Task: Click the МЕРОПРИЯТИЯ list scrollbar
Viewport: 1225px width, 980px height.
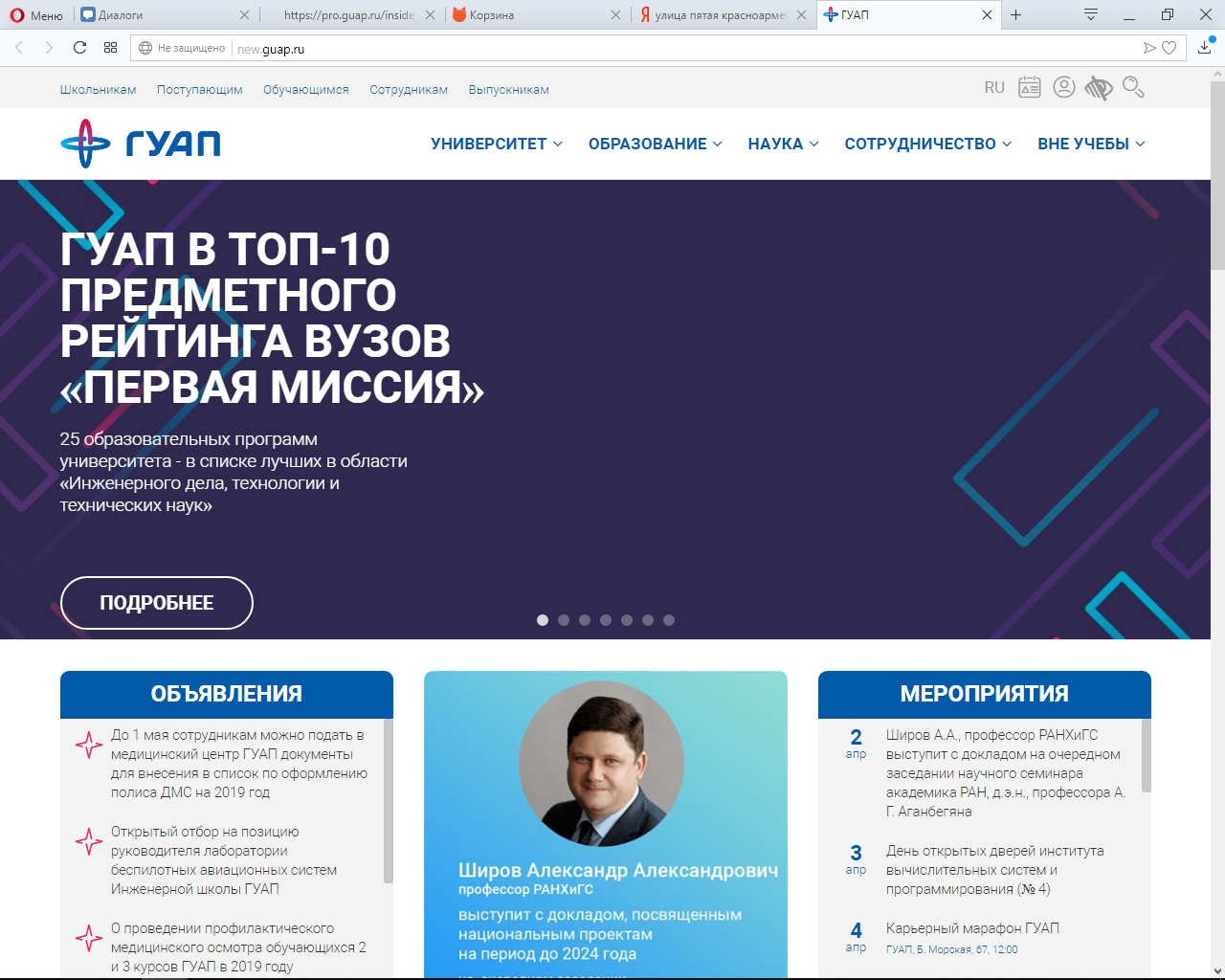Action: pos(1146,756)
